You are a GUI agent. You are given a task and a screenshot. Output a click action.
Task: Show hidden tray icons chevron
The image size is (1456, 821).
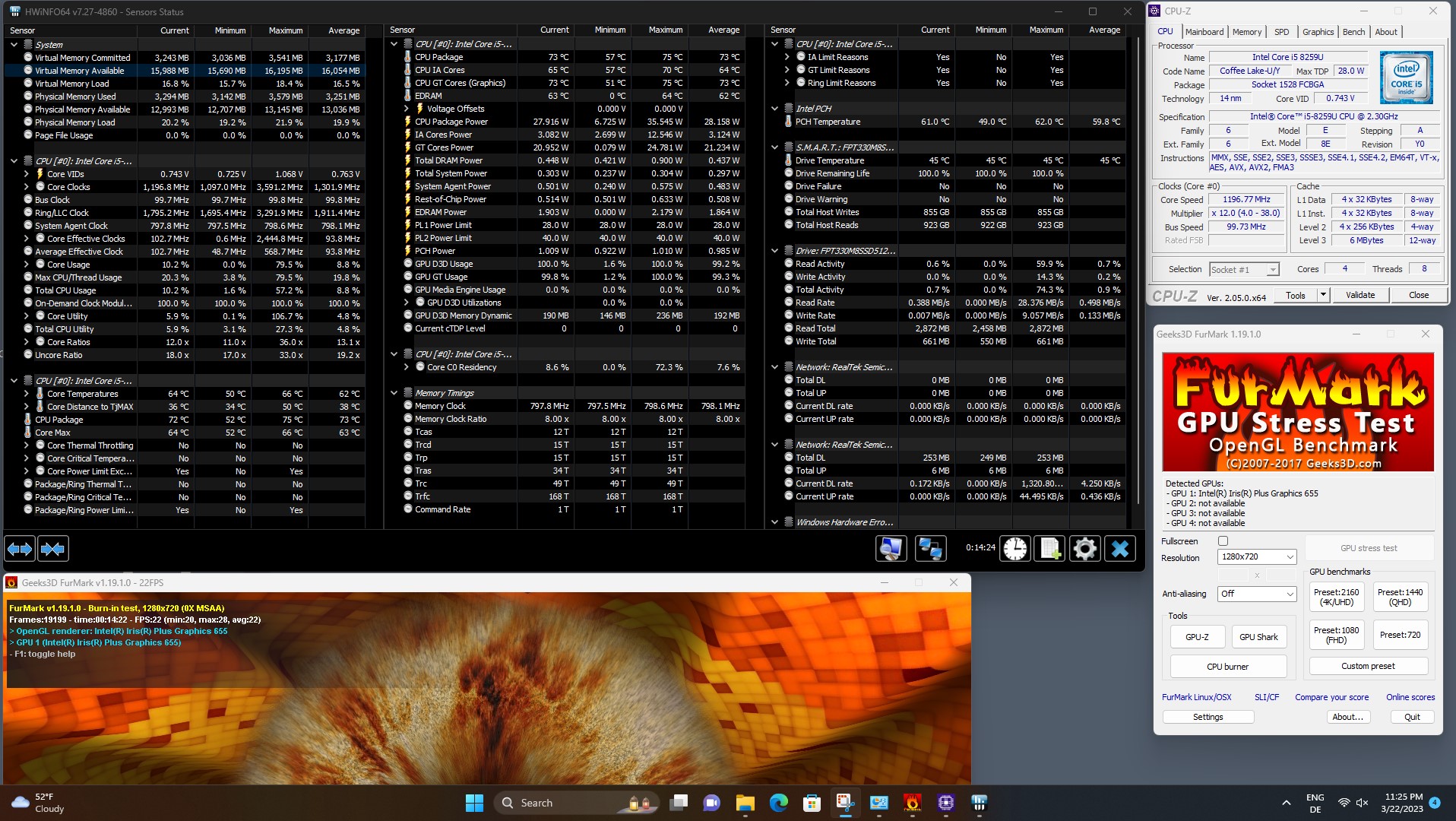click(1286, 803)
